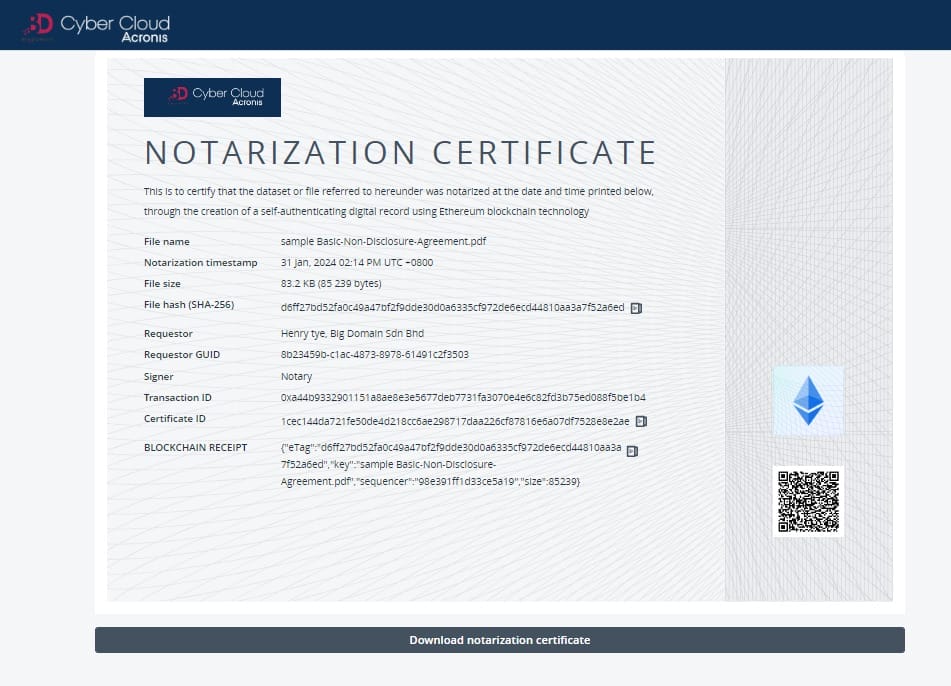The image size is (951, 686).
Task: Click the notarization timestamp 31 Jan, 2024
Action: [x=357, y=263]
